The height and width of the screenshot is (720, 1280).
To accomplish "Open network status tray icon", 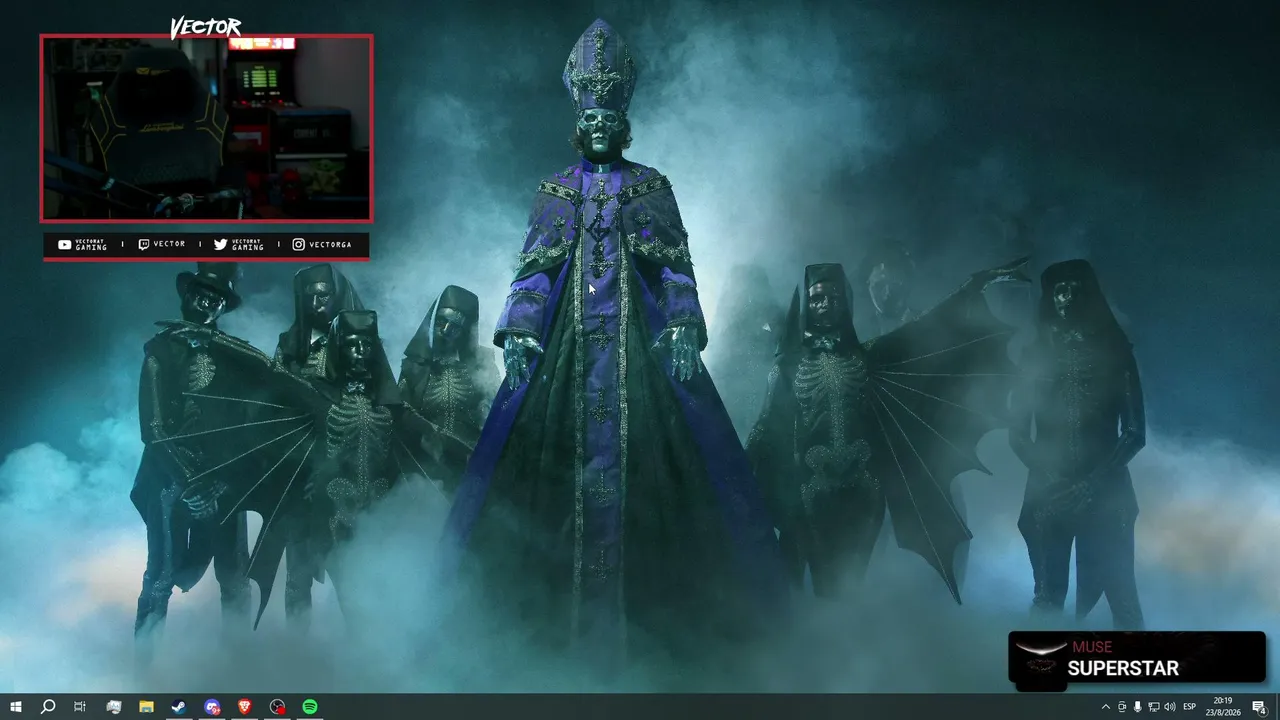I will pos(1154,707).
